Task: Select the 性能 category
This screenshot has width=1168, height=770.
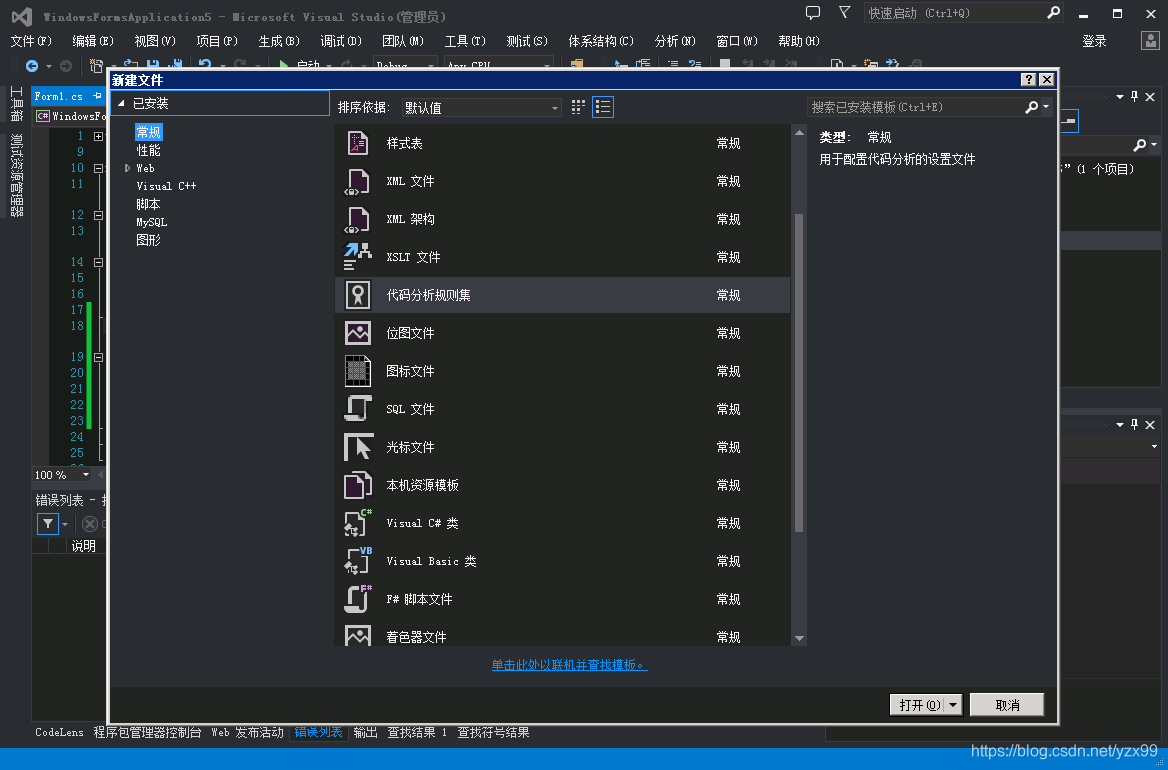Action: coord(148,150)
